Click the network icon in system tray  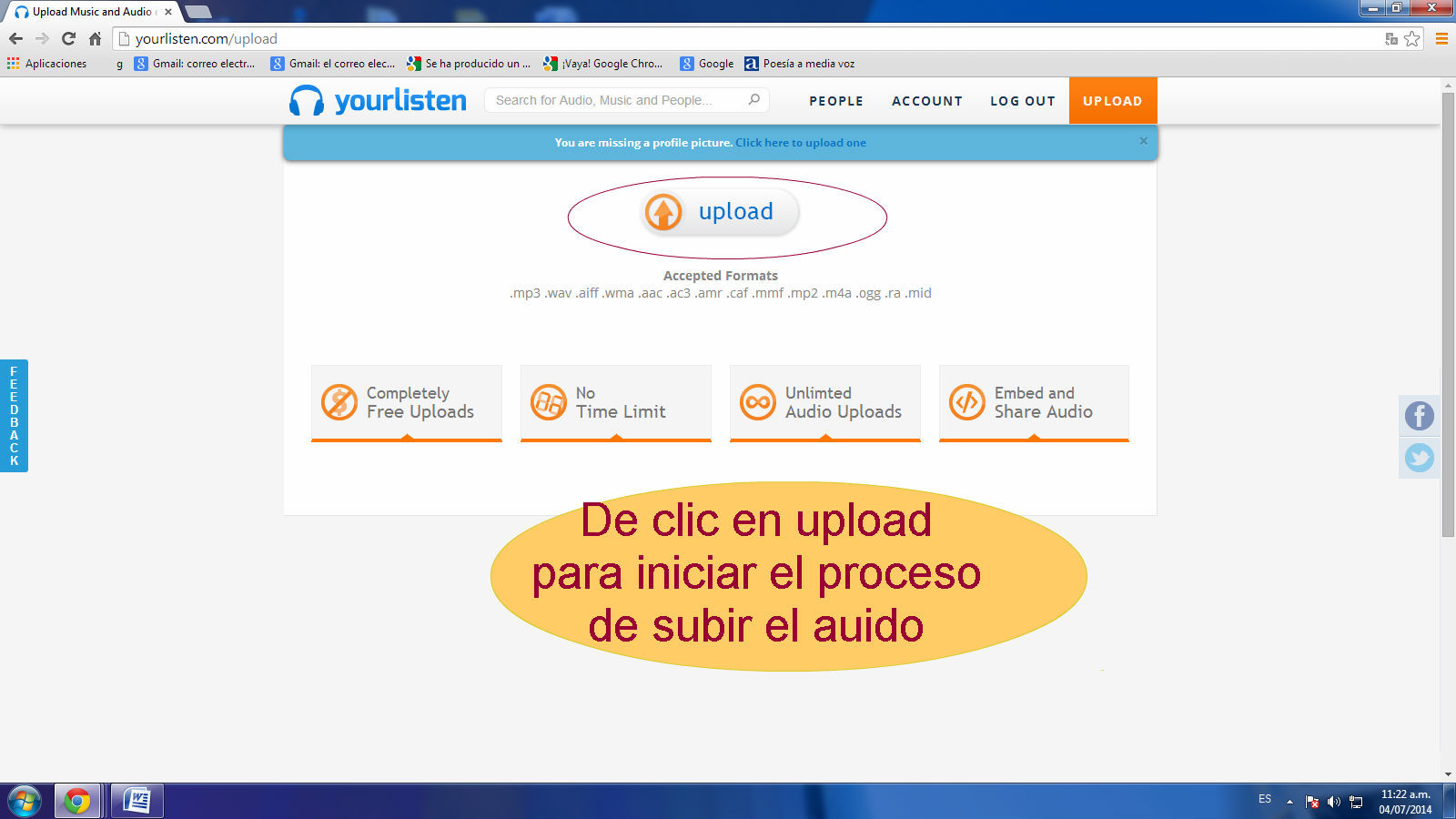click(x=1356, y=802)
